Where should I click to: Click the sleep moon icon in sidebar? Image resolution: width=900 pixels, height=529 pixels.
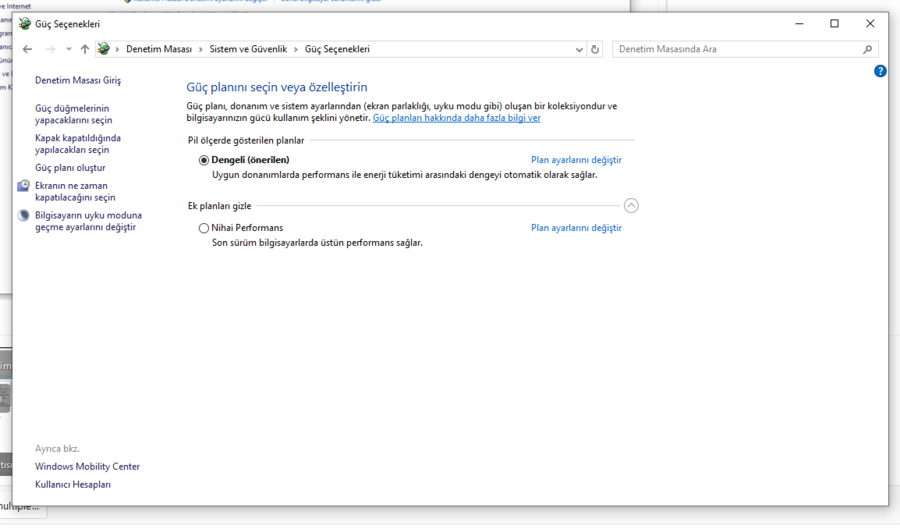pos(24,216)
